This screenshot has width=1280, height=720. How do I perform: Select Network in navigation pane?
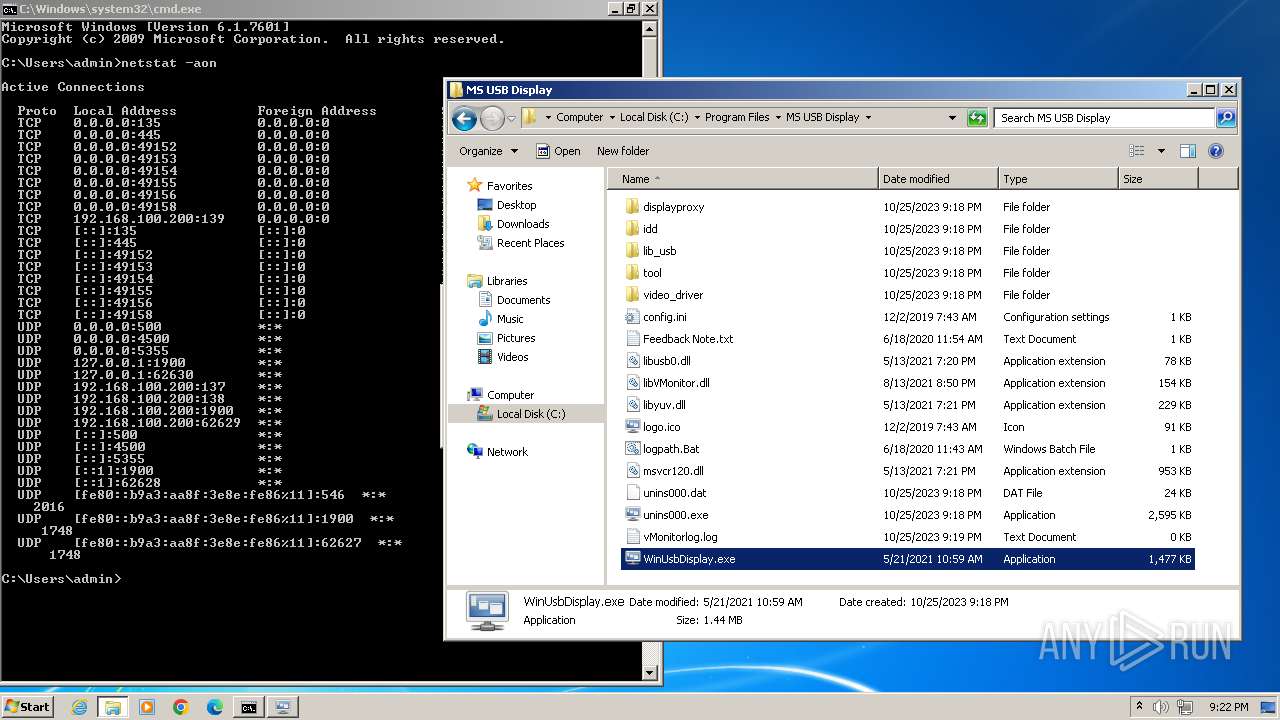507,452
